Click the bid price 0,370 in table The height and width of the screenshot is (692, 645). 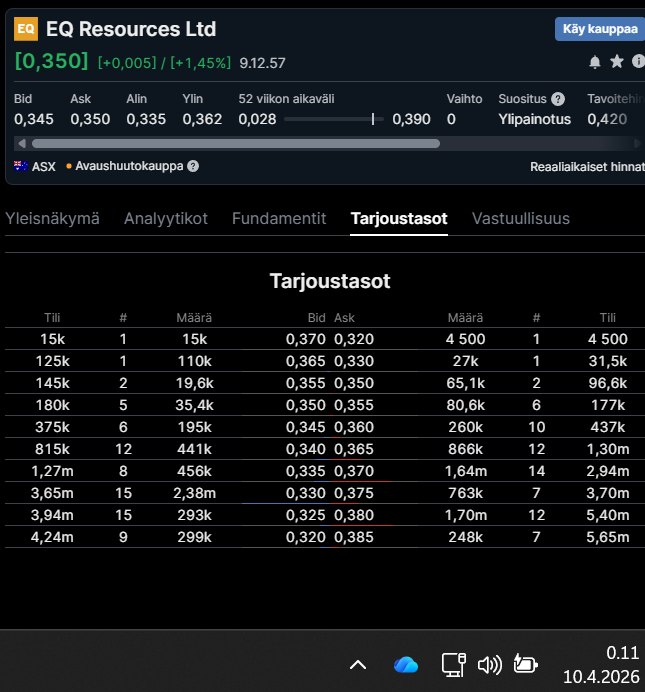[305, 339]
